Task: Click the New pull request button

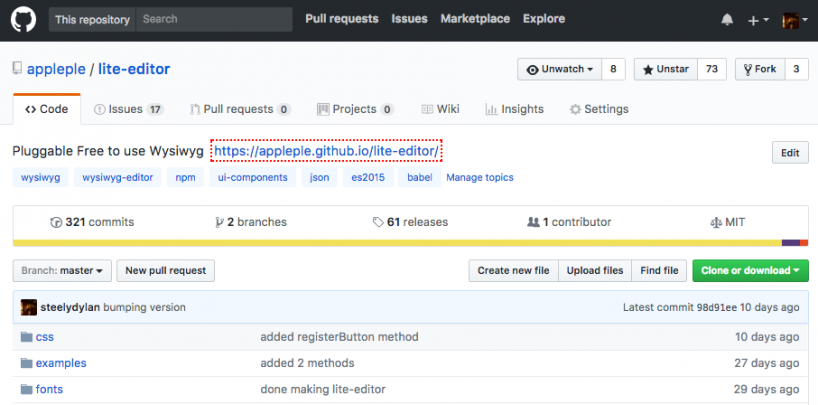Action: click(x=166, y=270)
